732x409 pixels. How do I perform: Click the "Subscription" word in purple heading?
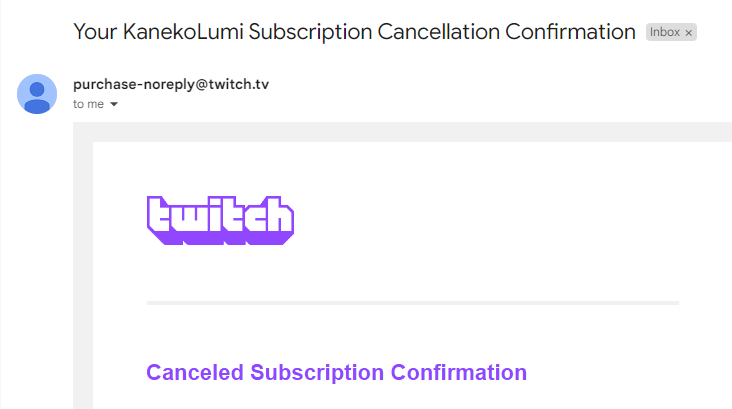pyautogui.click(x=317, y=373)
